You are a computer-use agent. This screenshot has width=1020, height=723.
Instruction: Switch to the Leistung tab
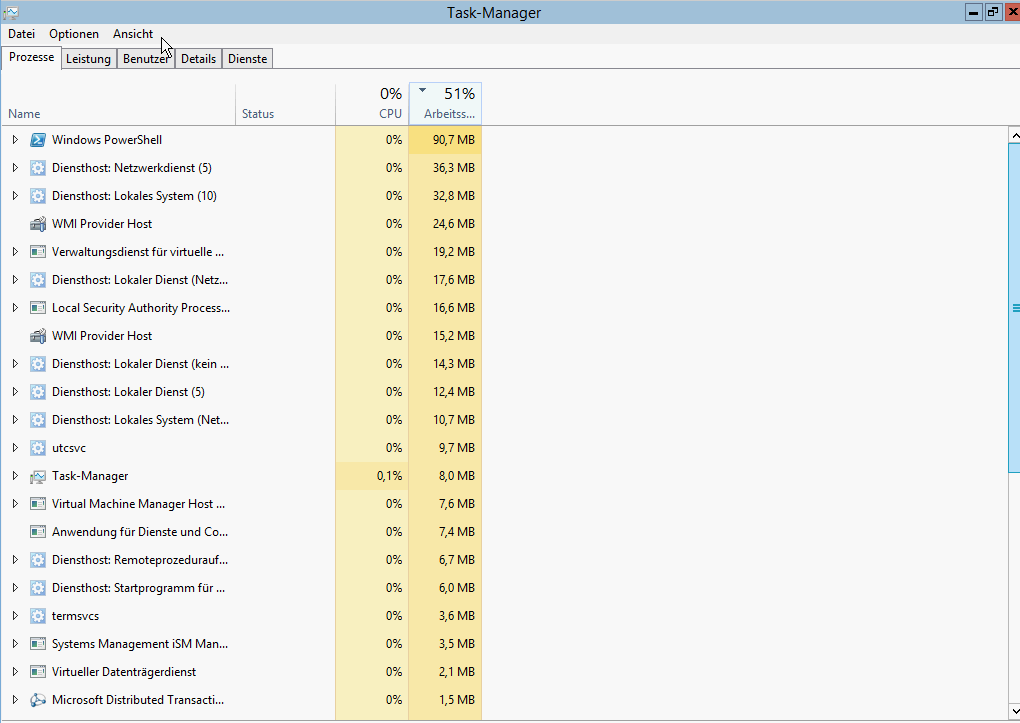tap(88, 59)
